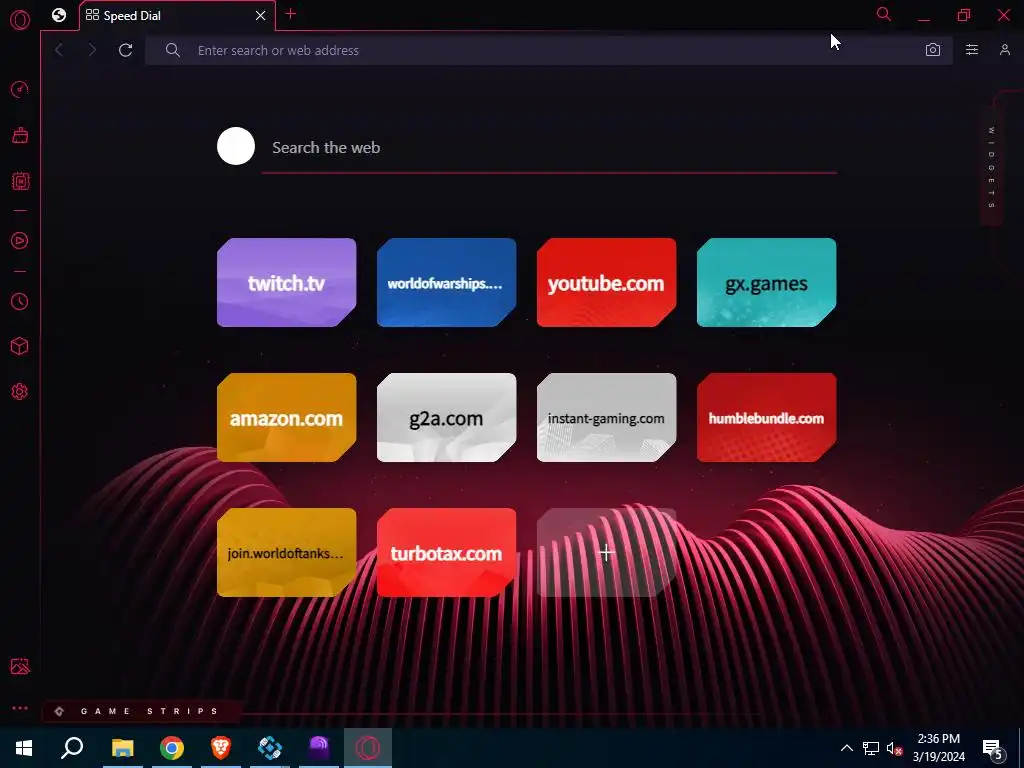The height and width of the screenshot is (768, 1024).
Task: Open the gx.games speed dial tile
Action: click(767, 282)
